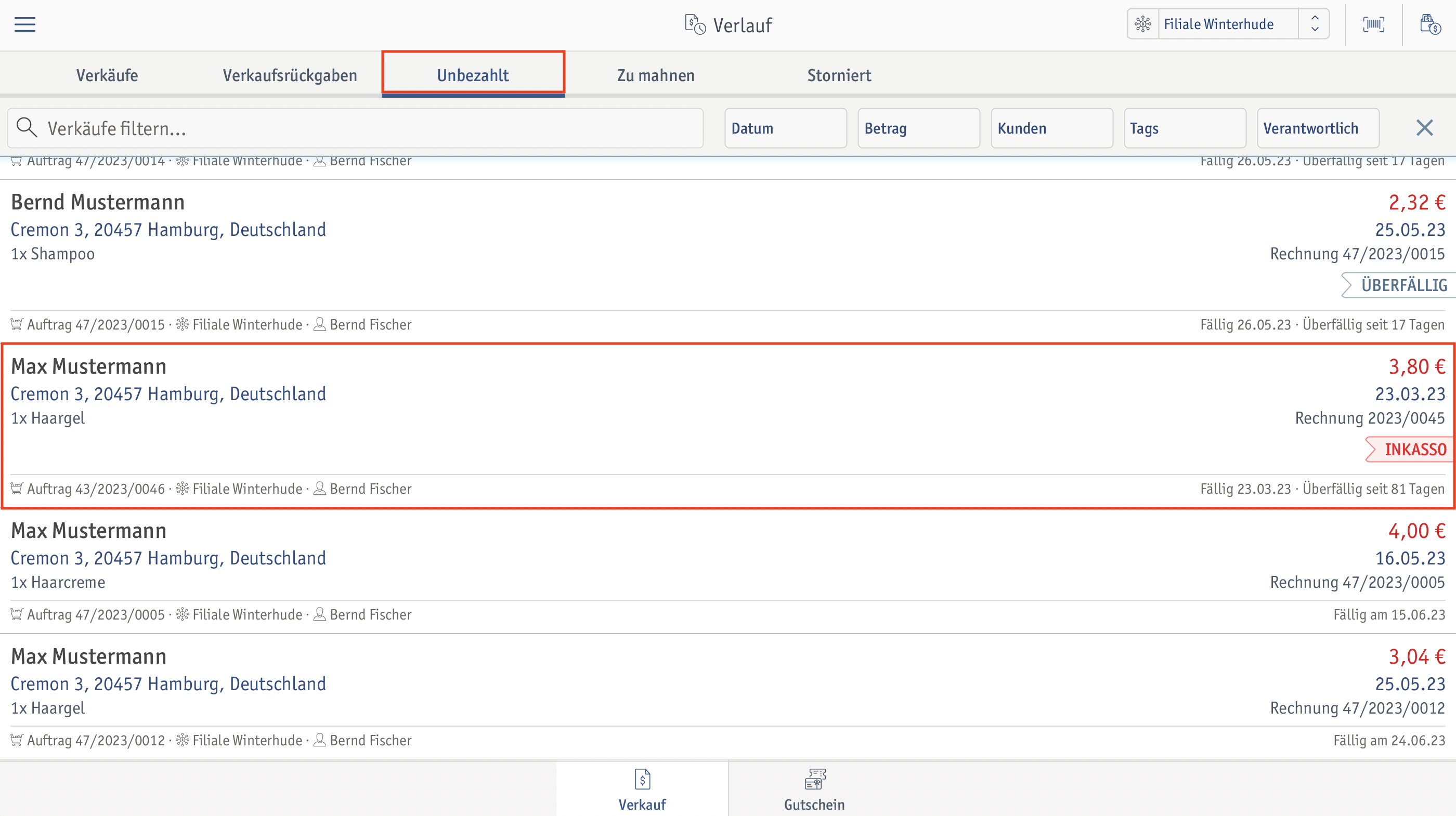Click the Verlauf title icon
The image size is (1456, 816).
coord(695,25)
